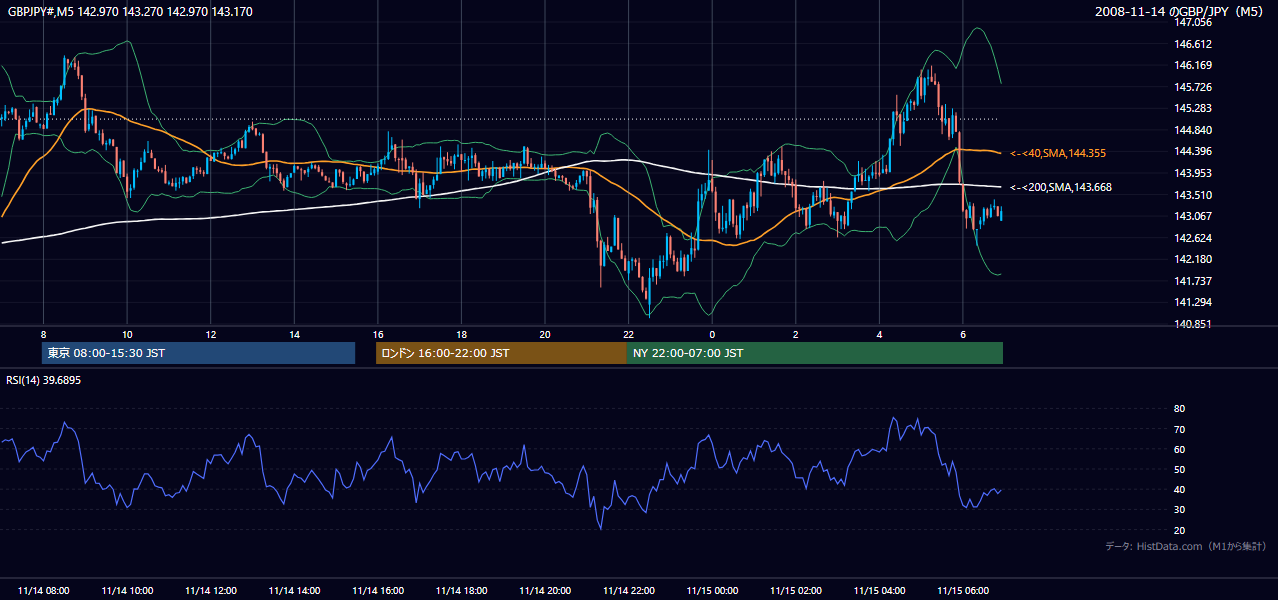Click price axis label 144.396

(x=1194, y=151)
